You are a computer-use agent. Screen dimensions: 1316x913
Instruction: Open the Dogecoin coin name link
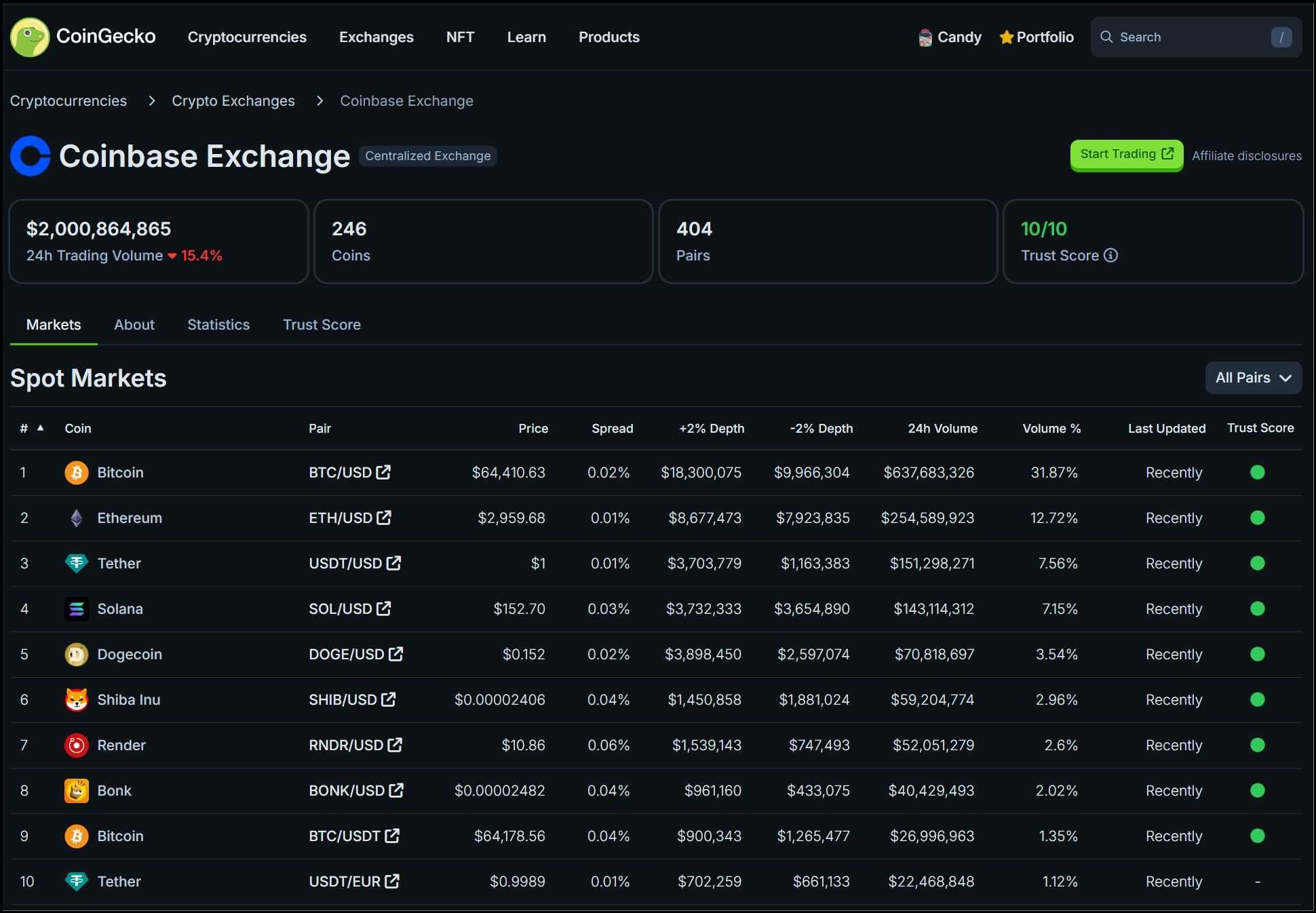(x=130, y=655)
